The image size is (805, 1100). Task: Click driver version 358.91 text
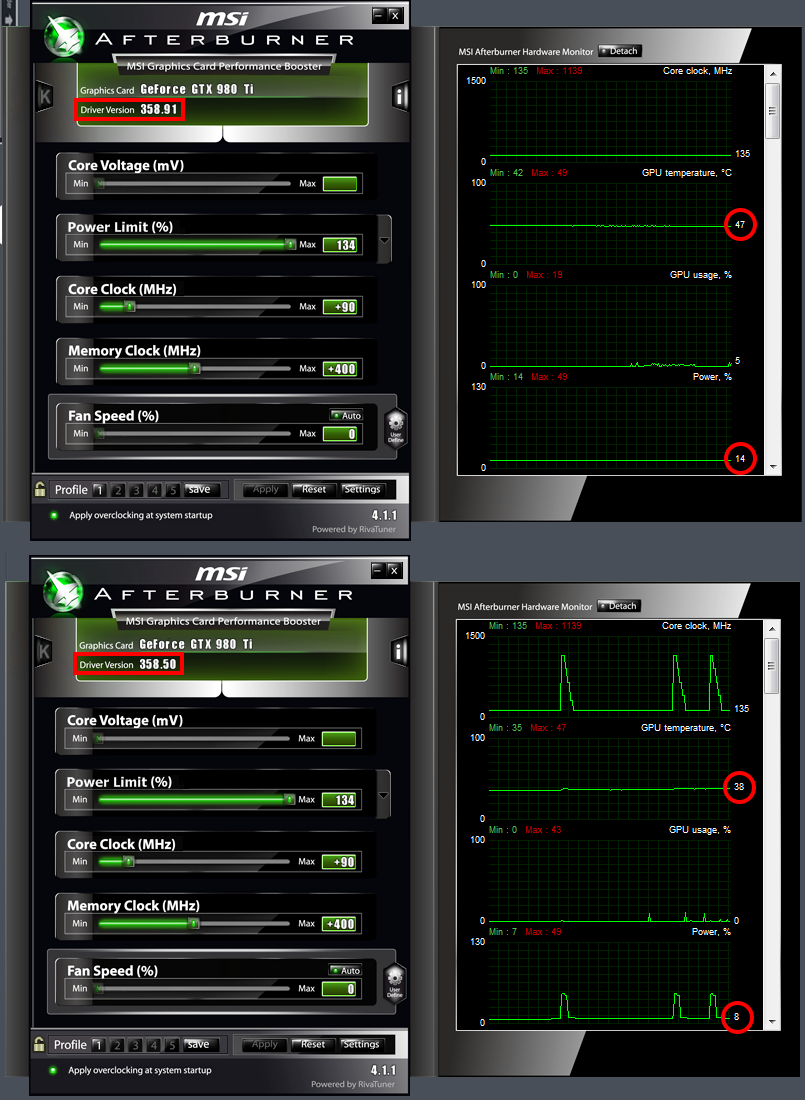point(159,109)
